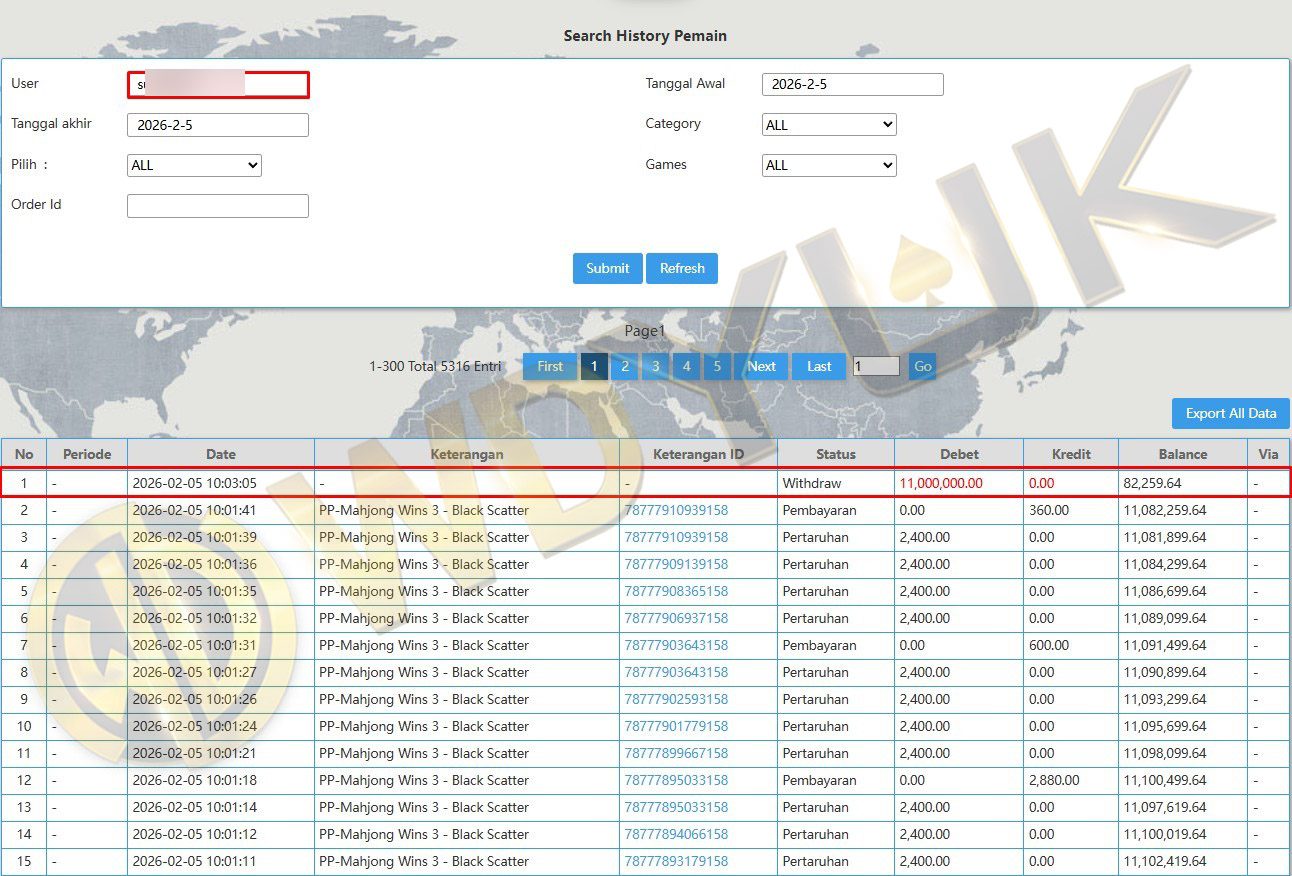Click the Tanggal Awal date field
Viewport: 1292px width, 876px height.
(x=852, y=85)
